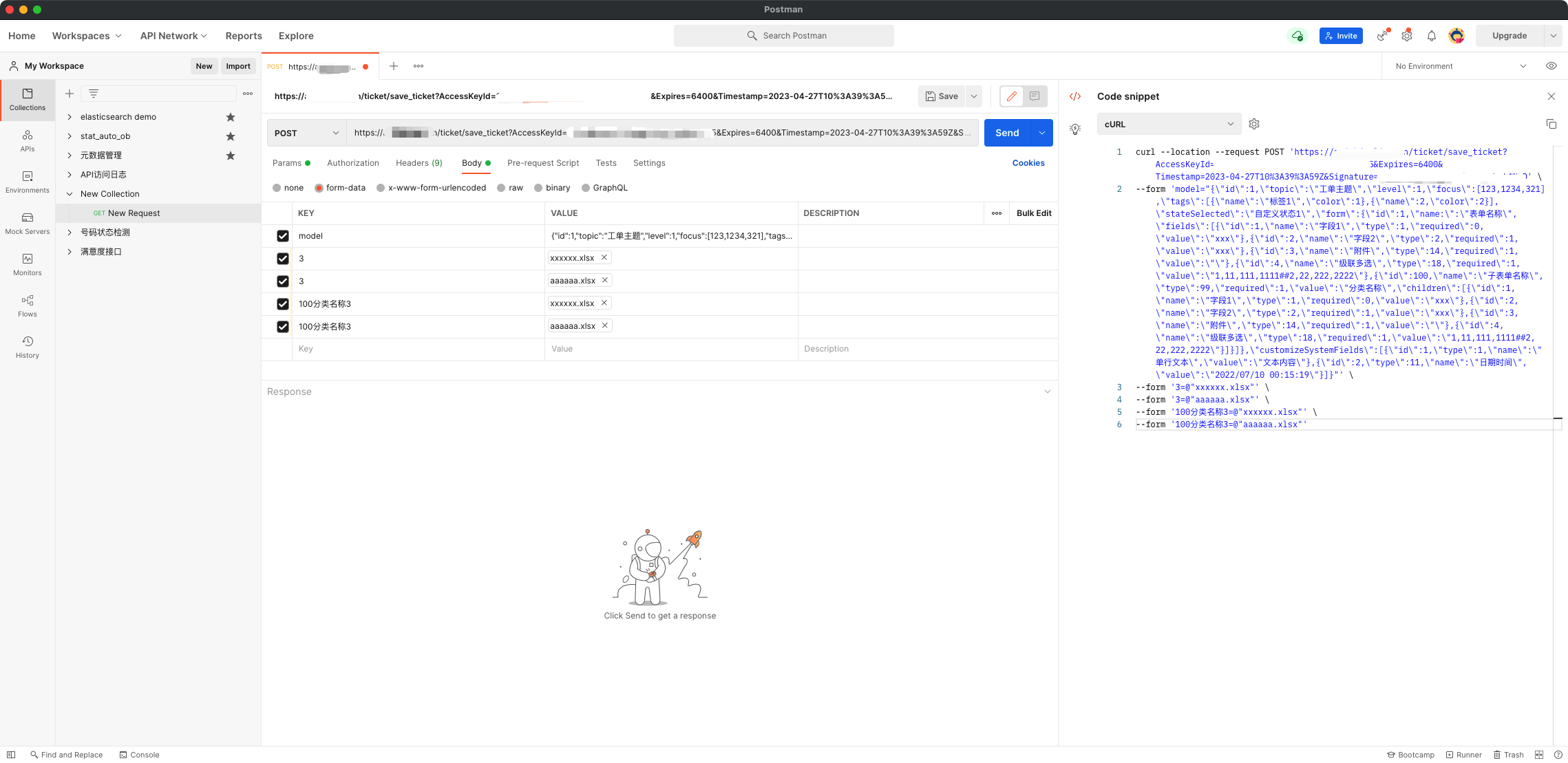The height and width of the screenshot is (763, 1568).
Task: Click the collections filter icon
Action: coord(94,94)
